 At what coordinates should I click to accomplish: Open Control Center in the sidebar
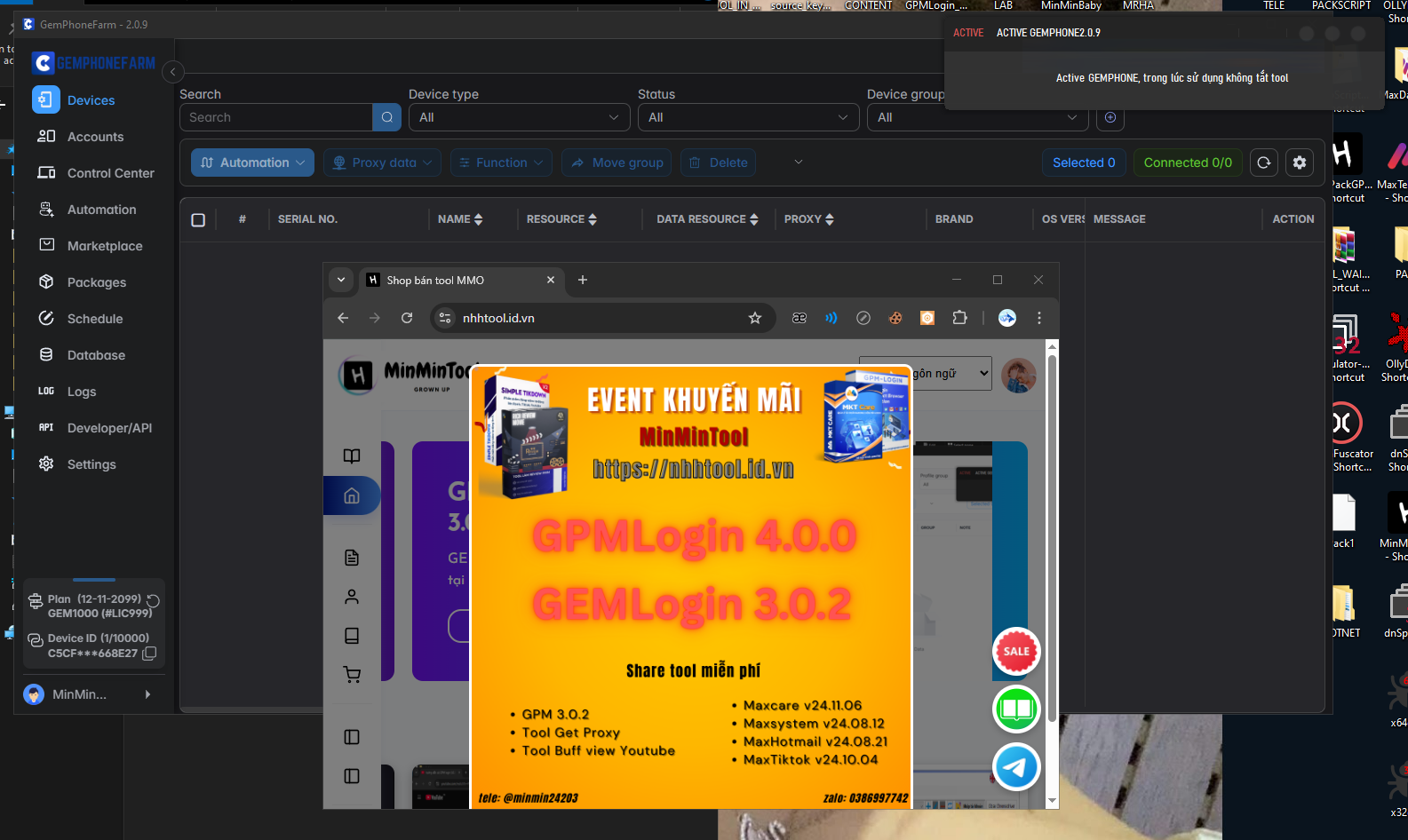point(110,173)
